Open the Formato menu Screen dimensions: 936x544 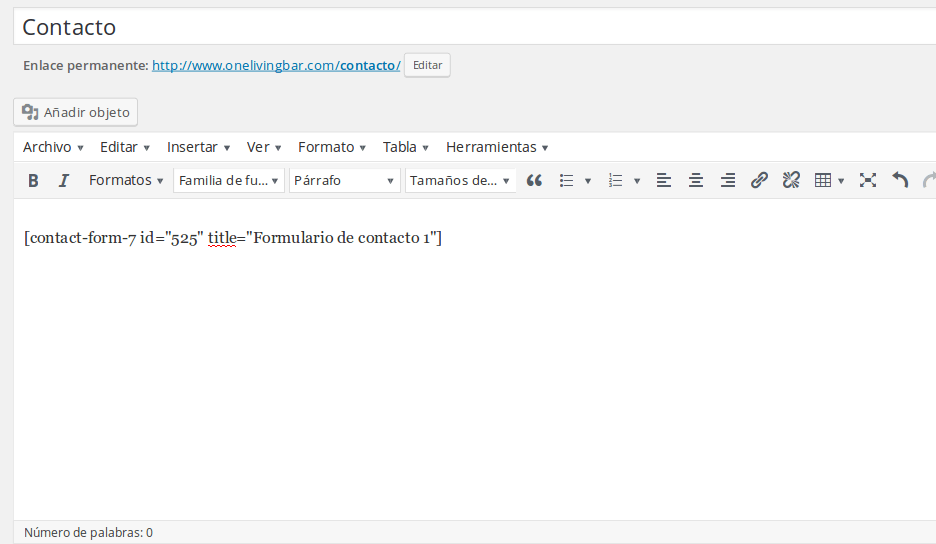click(x=332, y=147)
